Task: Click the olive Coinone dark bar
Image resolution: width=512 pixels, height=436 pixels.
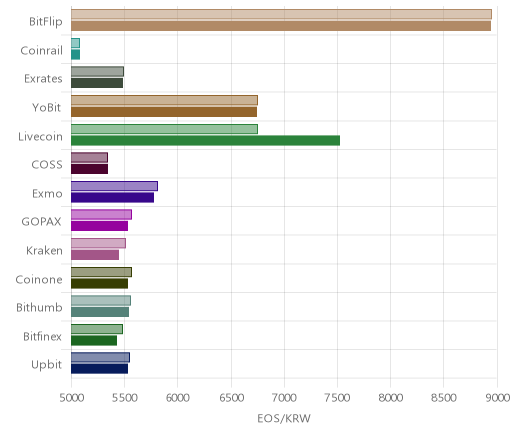Action: tap(100, 284)
